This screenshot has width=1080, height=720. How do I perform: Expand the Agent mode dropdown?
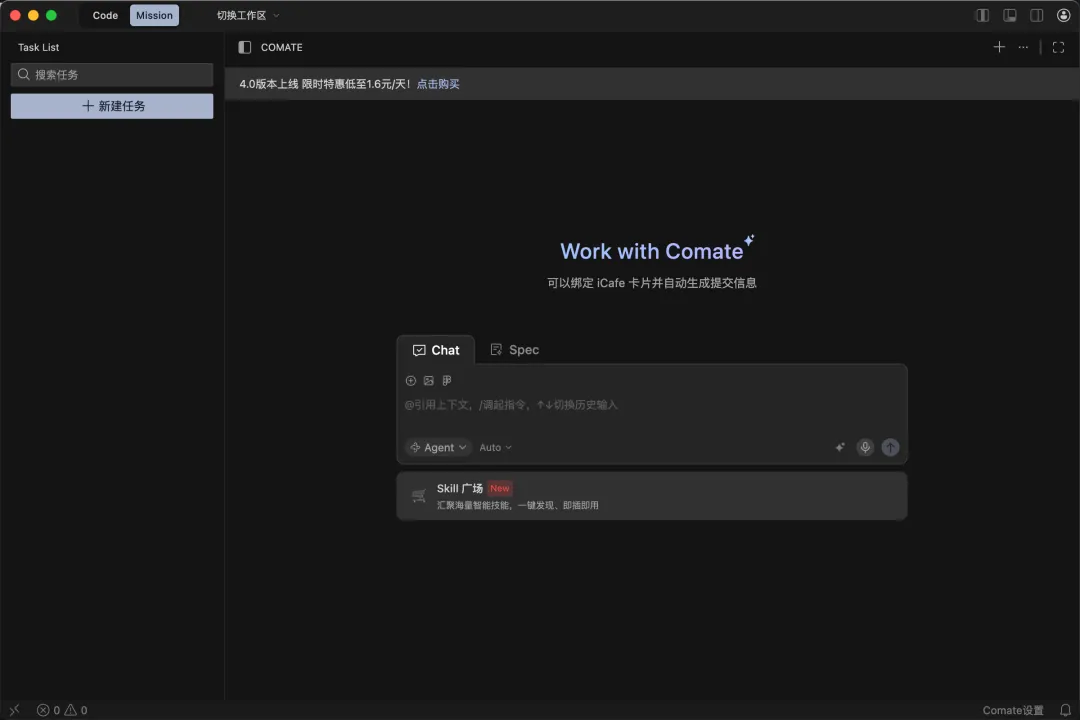(438, 447)
